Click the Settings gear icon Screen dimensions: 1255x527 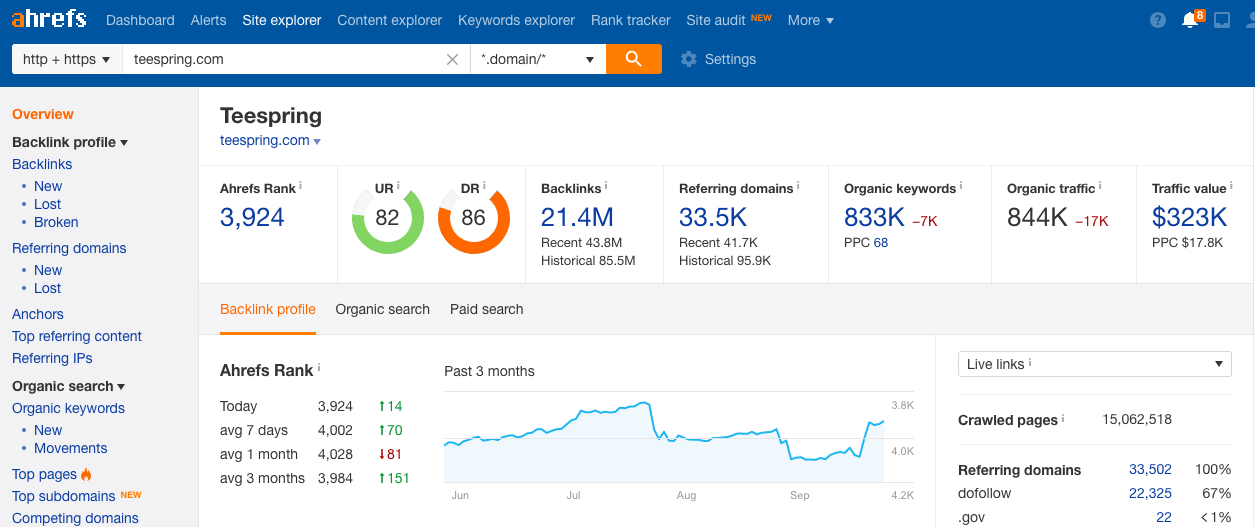point(688,59)
